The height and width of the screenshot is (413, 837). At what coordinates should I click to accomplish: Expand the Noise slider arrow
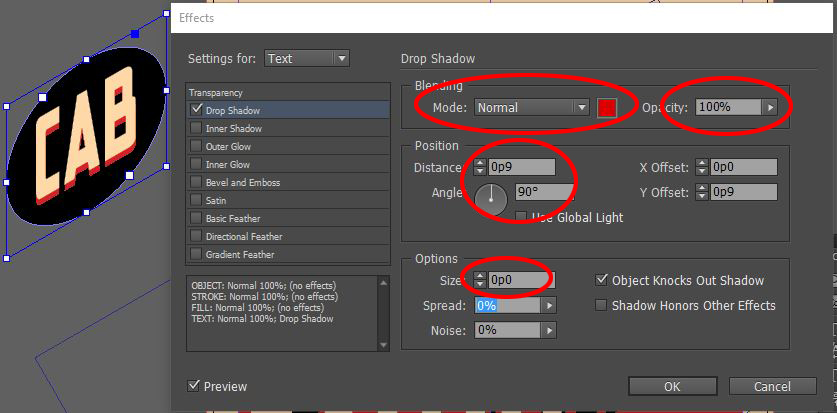click(x=548, y=330)
